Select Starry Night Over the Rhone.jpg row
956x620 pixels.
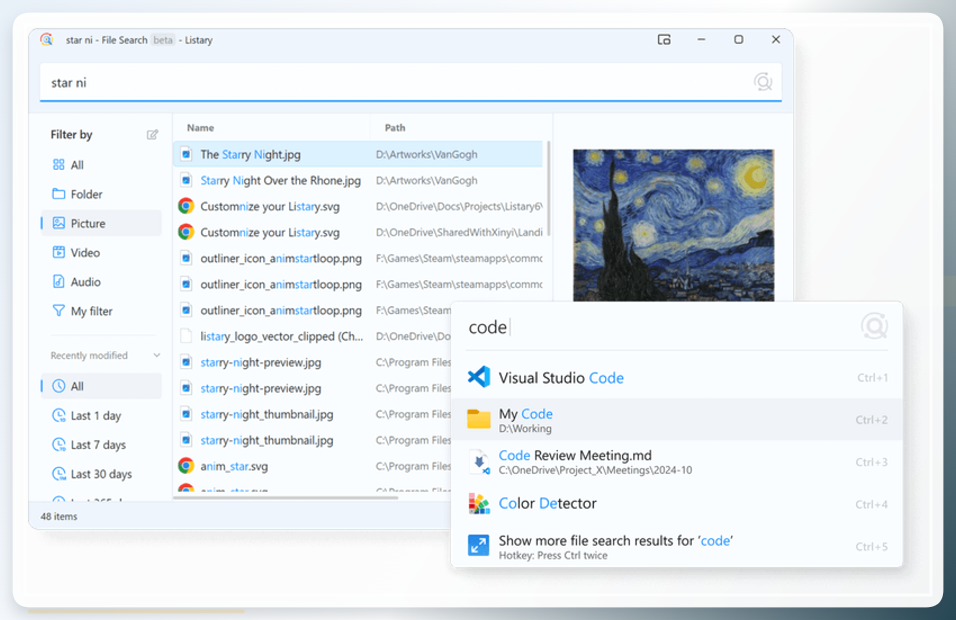point(358,180)
